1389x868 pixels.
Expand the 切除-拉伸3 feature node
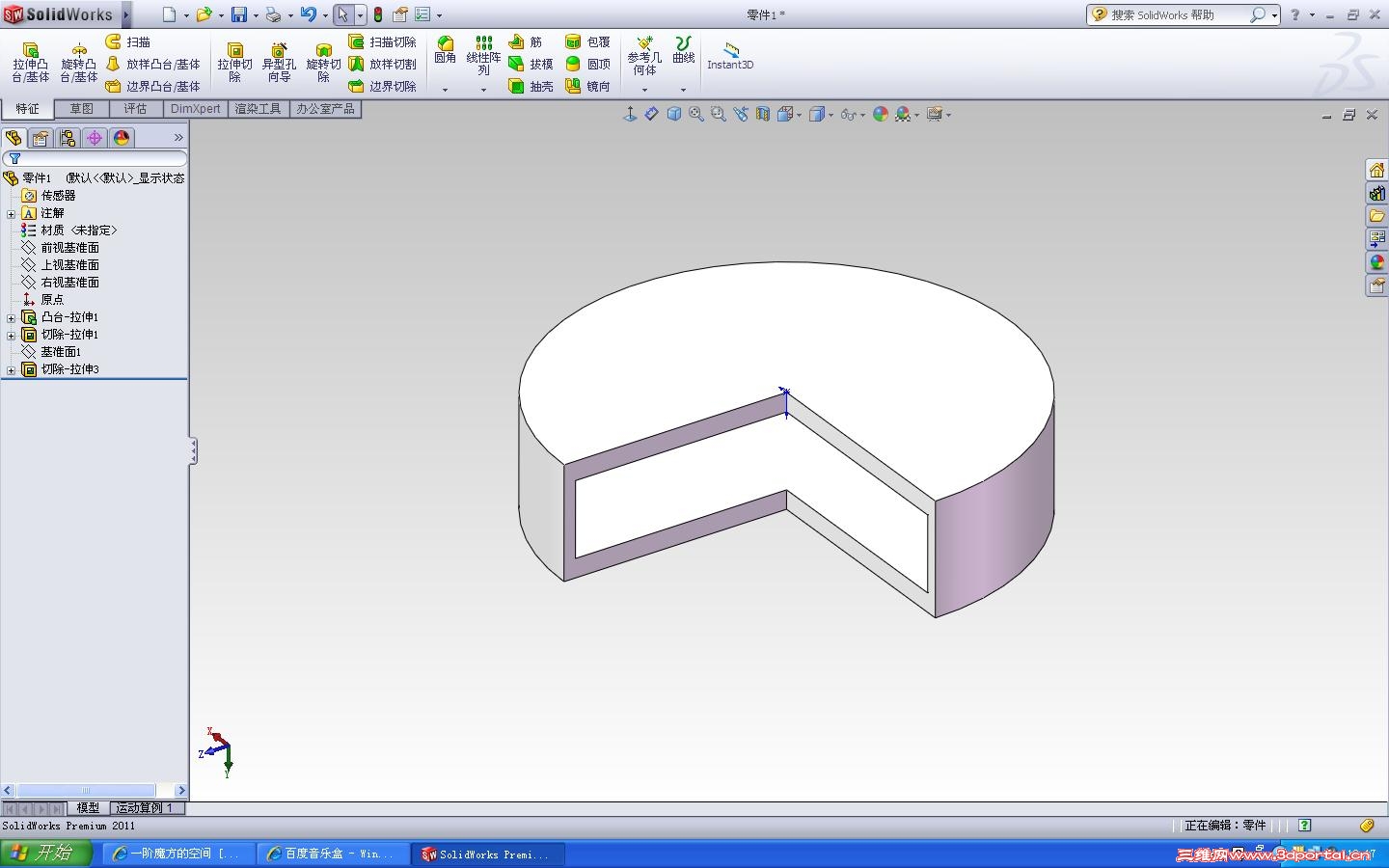[x=11, y=370]
